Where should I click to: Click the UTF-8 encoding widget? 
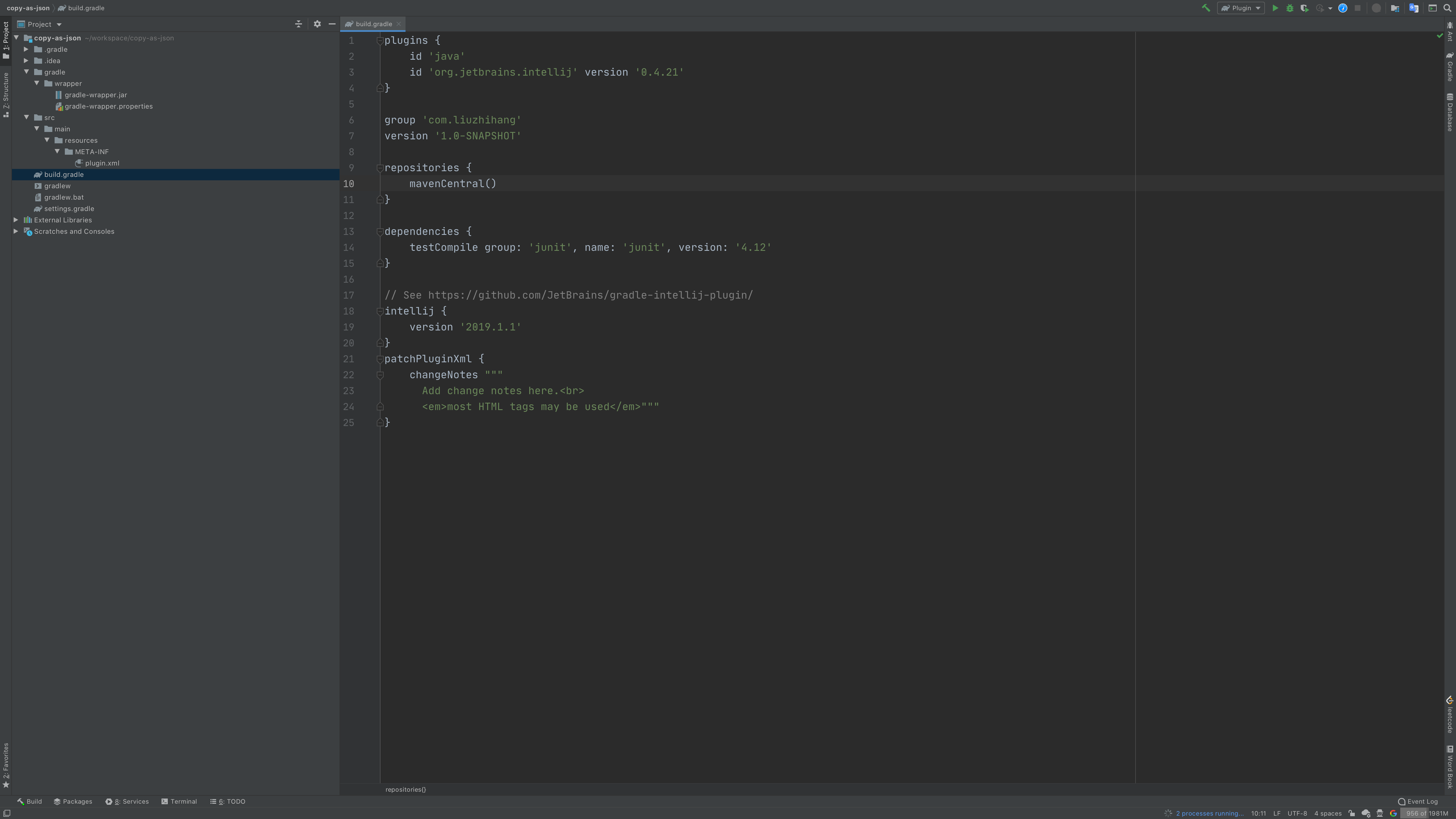(x=1297, y=813)
